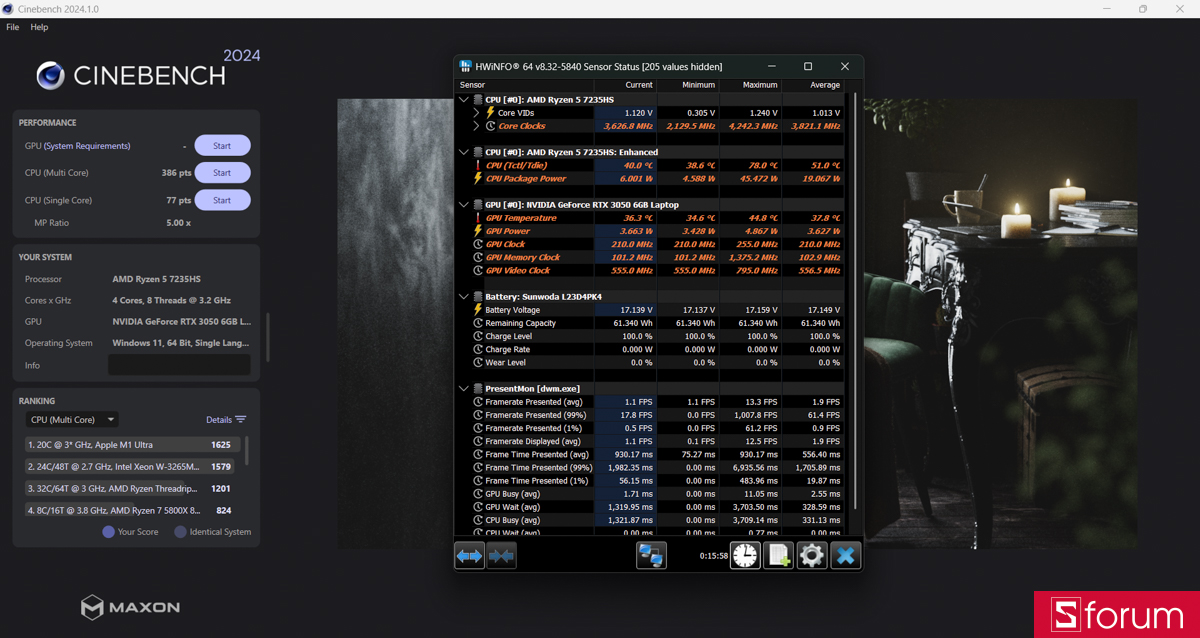Expand the Core VIDs sensor row
The height and width of the screenshot is (638, 1200).
477,113
